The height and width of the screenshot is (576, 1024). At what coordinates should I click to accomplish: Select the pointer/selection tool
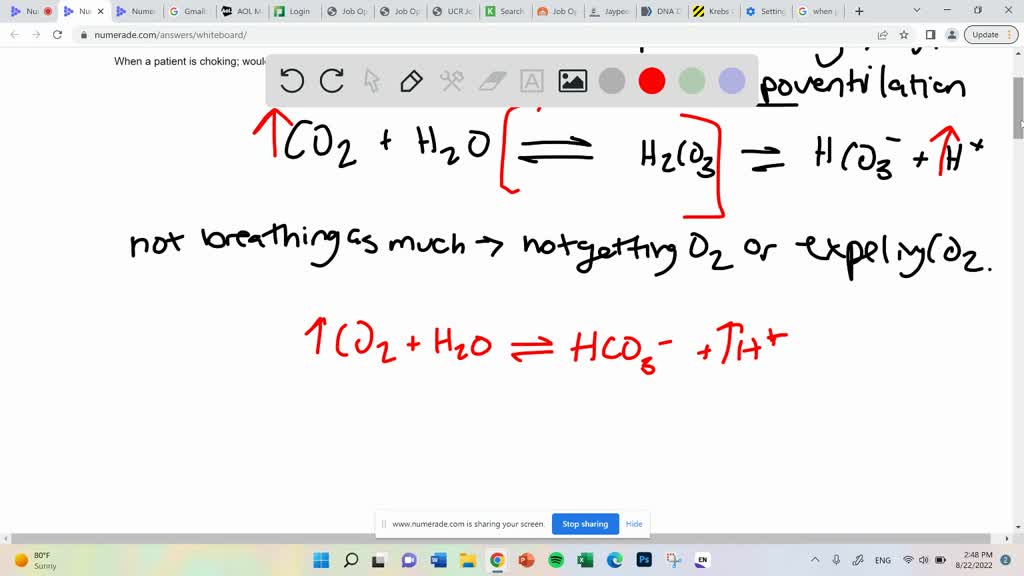[x=372, y=81]
